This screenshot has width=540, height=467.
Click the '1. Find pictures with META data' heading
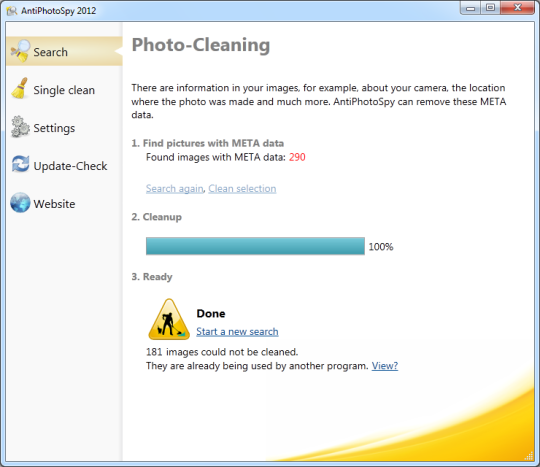click(x=208, y=143)
